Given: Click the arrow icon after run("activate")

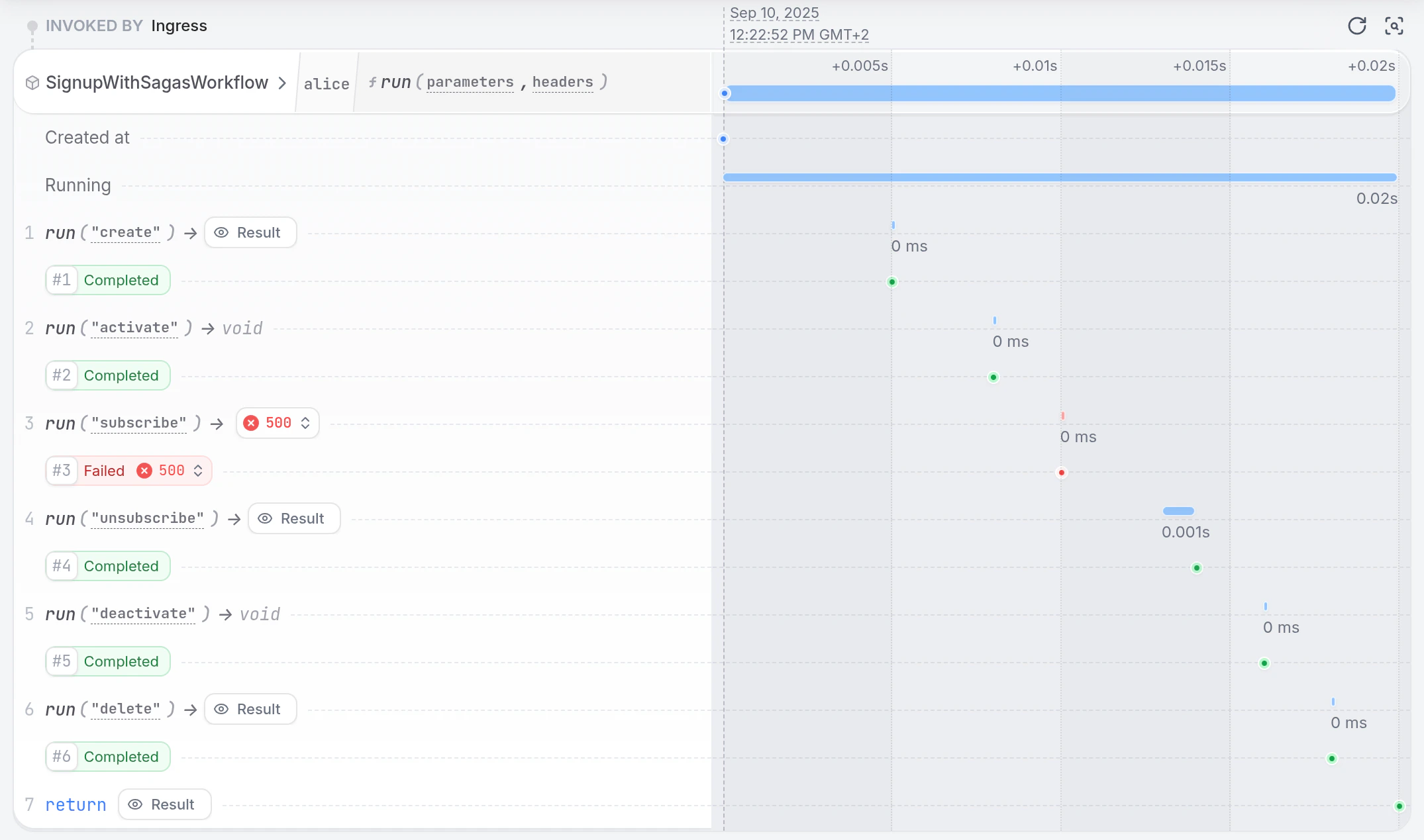Looking at the screenshot, I should [x=208, y=328].
